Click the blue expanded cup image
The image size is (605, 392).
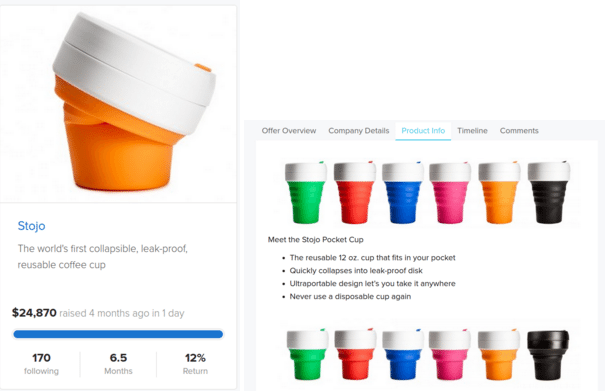(402, 192)
